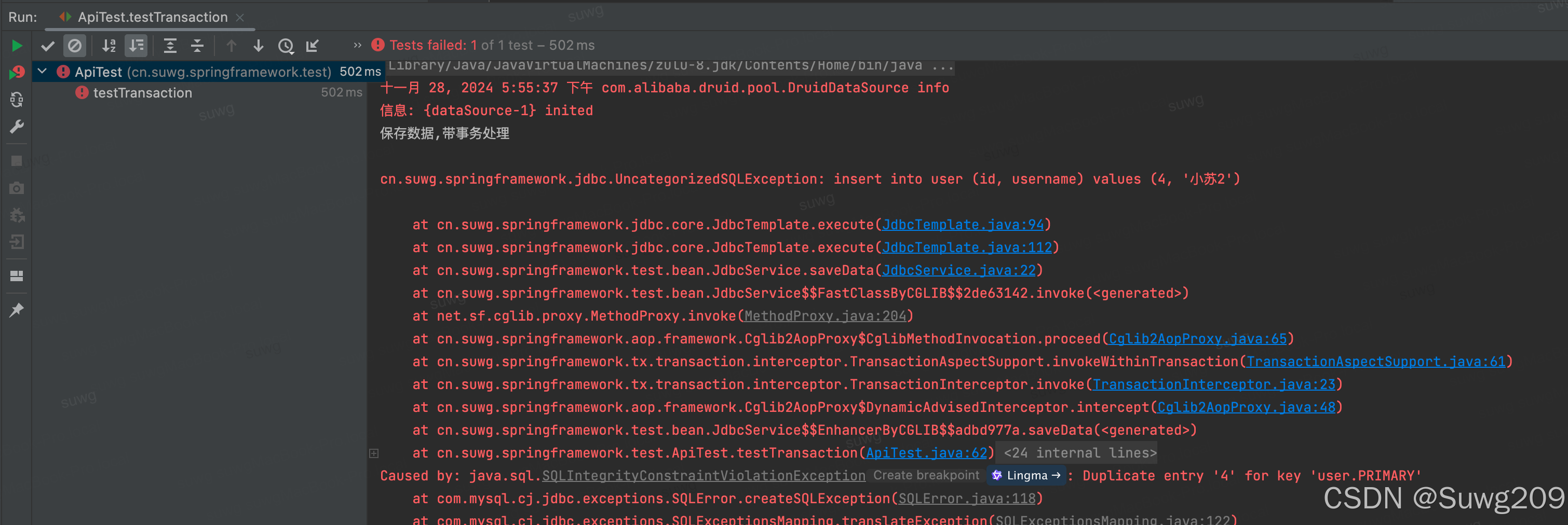Click Create breakpoint hint

(926, 476)
